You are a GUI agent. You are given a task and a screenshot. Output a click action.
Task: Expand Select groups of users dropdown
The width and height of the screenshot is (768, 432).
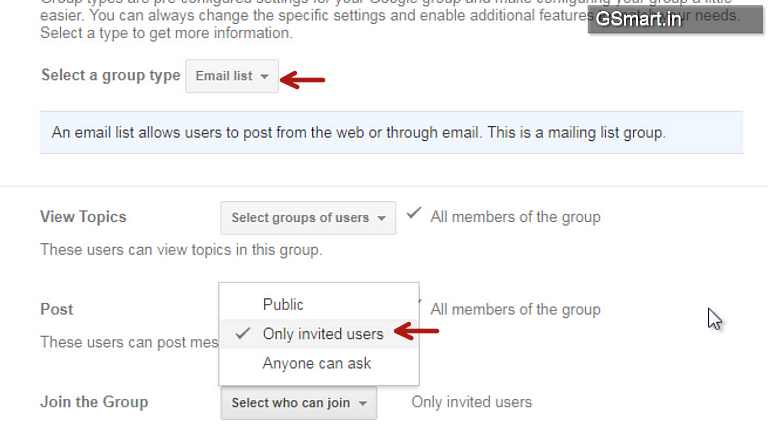308,217
